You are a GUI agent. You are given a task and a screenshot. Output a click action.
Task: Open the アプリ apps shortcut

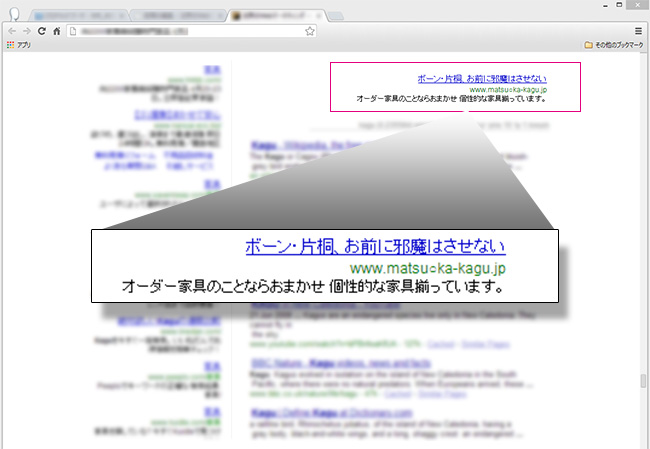tap(19, 45)
